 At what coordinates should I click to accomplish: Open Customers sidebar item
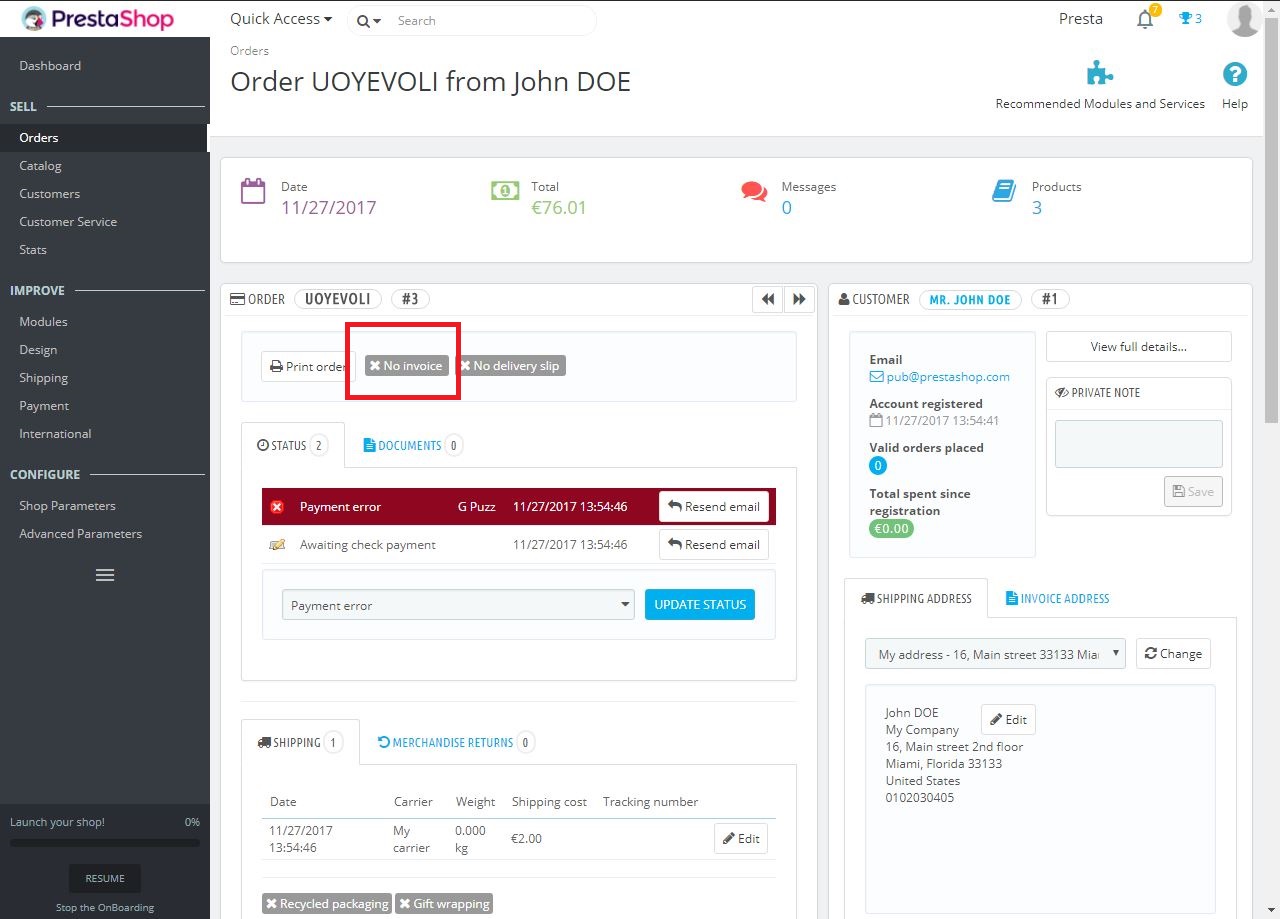49,194
